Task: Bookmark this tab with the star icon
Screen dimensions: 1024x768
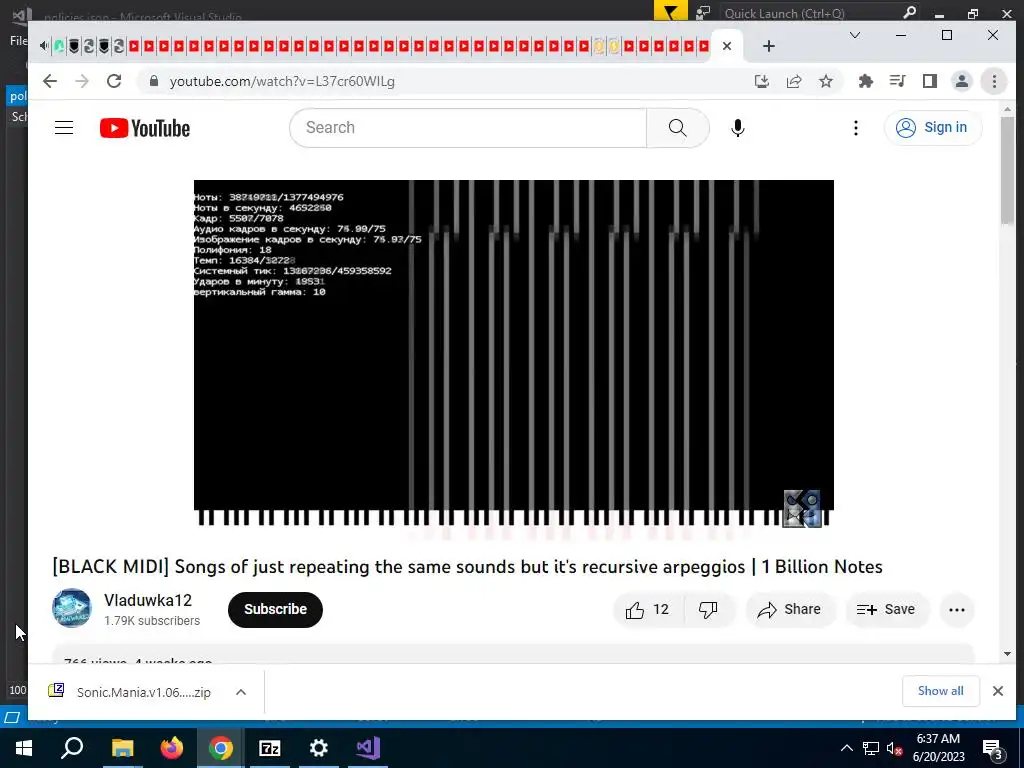Action: tap(826, 81)
